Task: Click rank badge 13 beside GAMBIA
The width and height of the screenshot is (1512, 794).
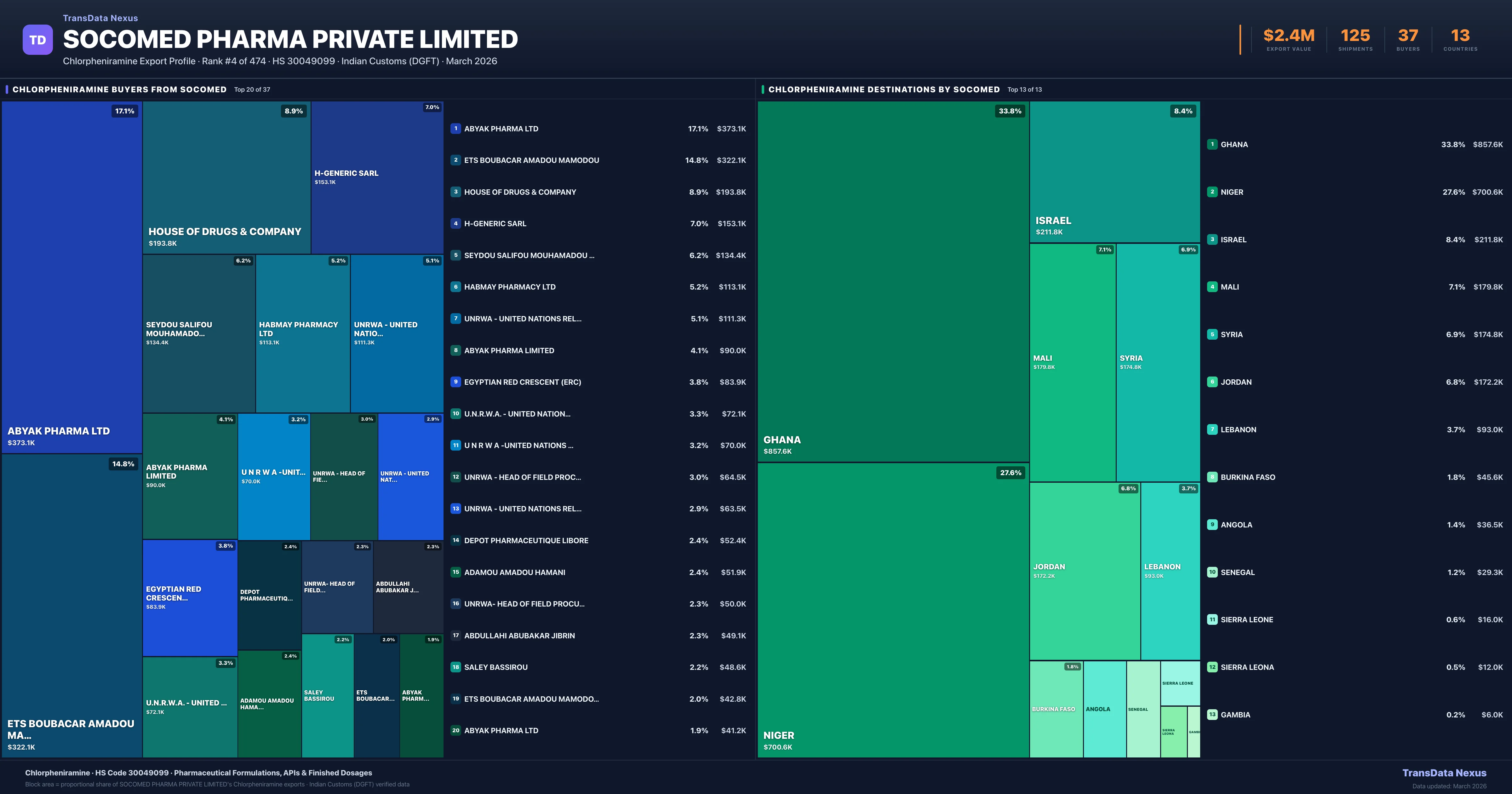Action: (1212, 715)
